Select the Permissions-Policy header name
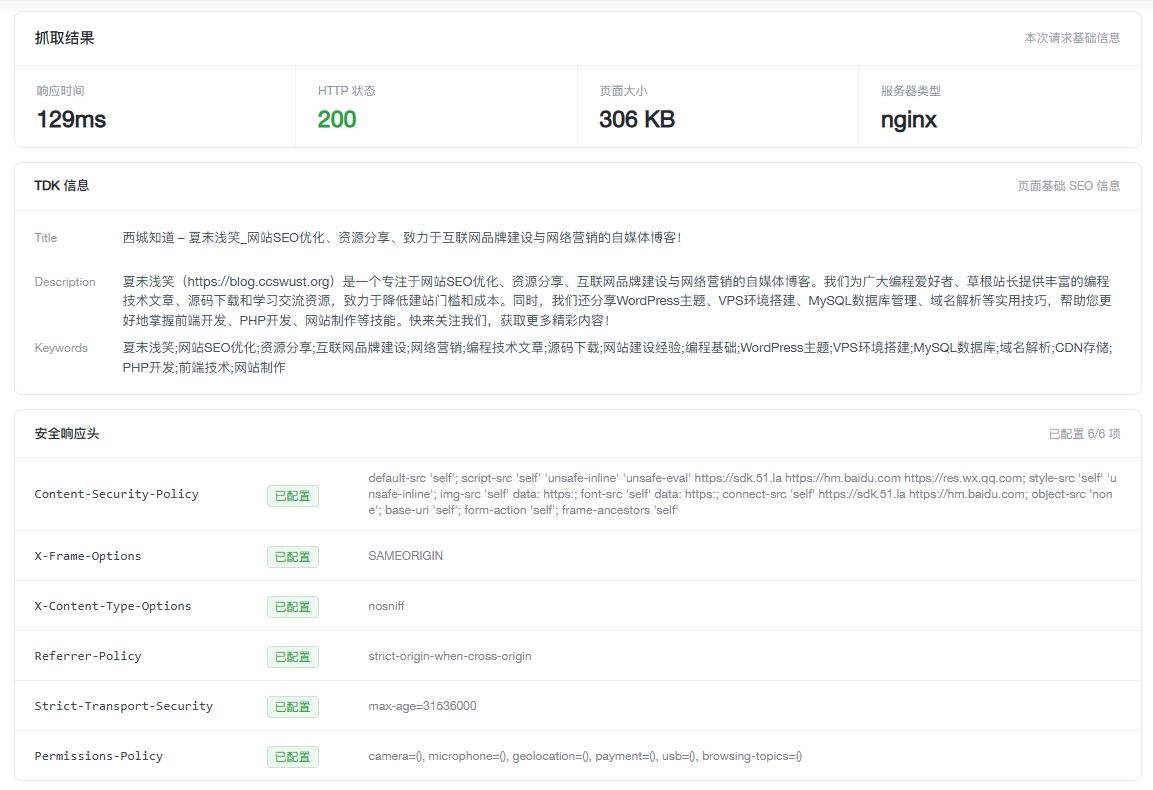 click(99, 756)
